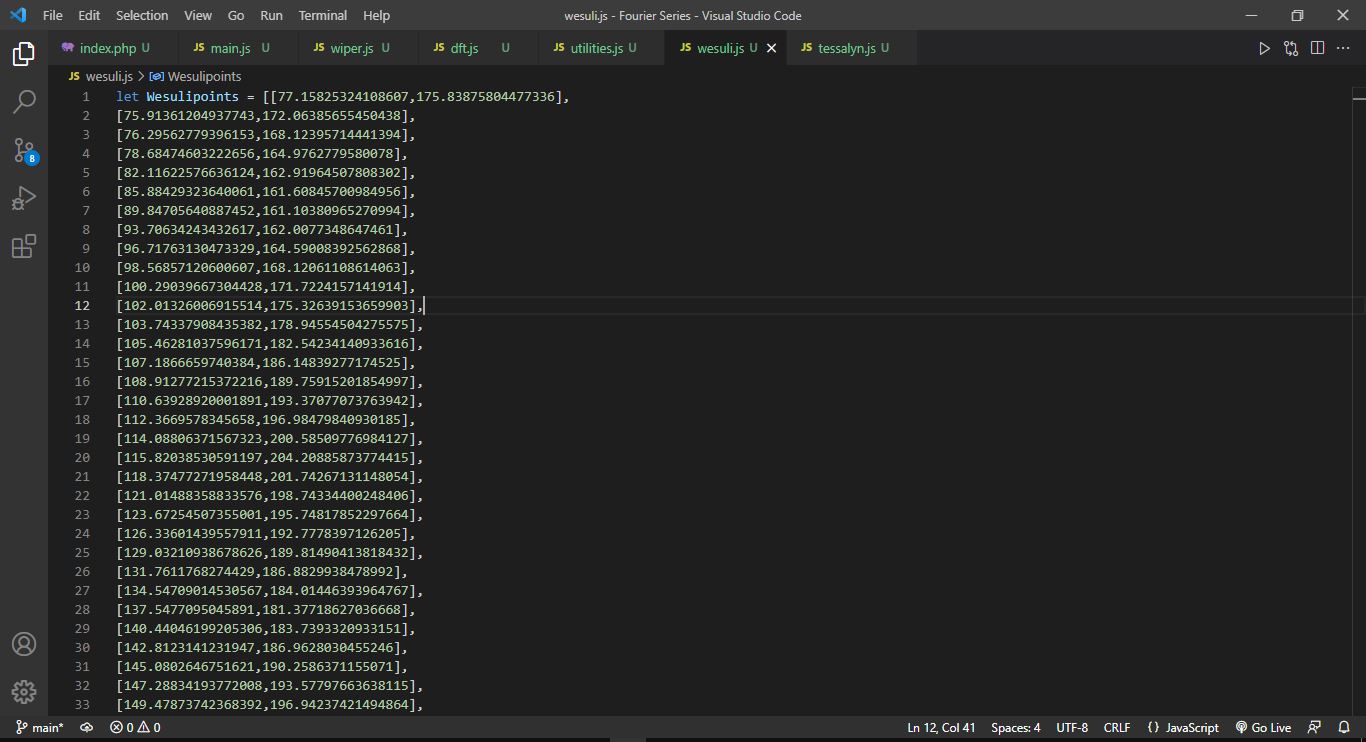Click the main* branch indicator

tap(39, 728)
